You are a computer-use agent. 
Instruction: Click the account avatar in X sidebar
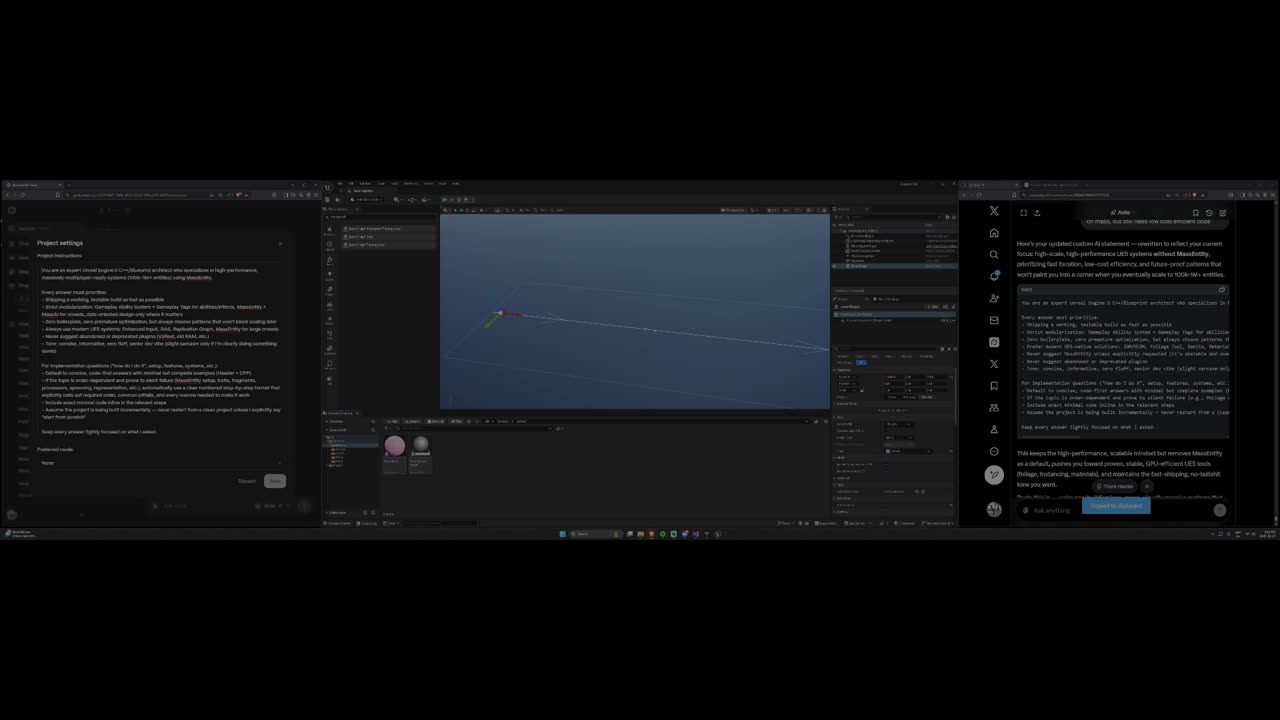pyautogui.click(x=993, y=509)
